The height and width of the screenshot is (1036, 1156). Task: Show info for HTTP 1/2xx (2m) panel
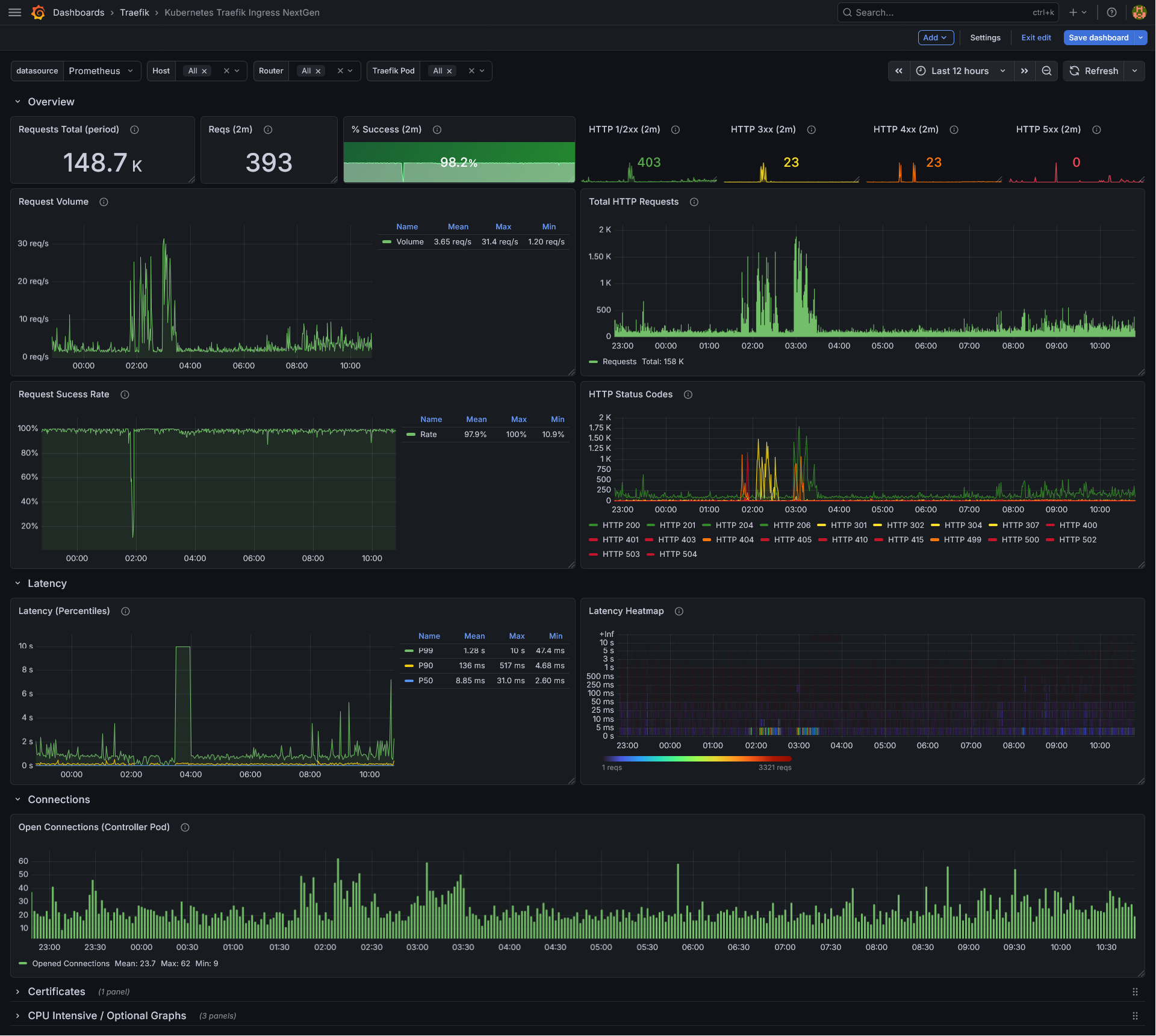[676, 130]
